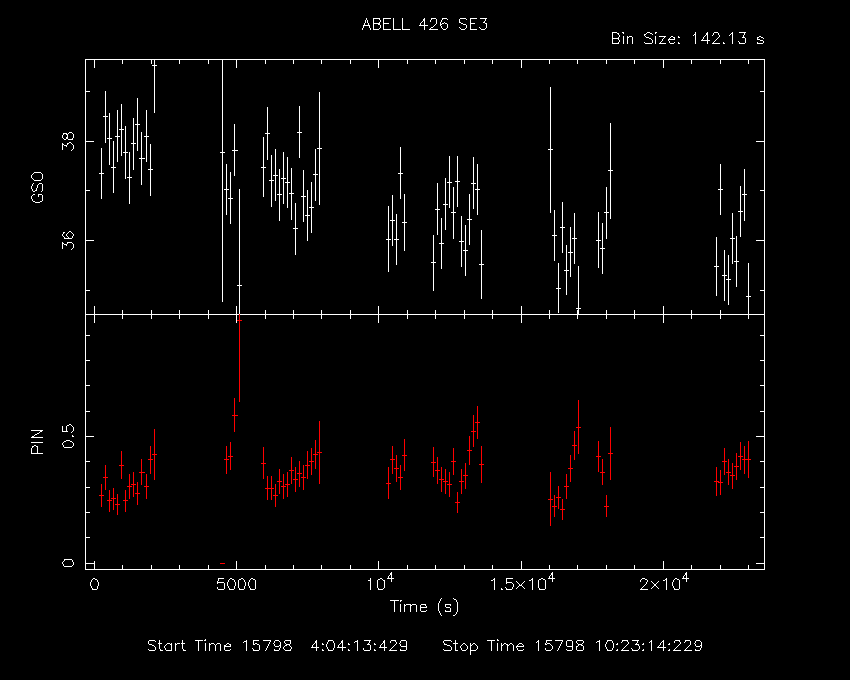Select the Stop Time 15798 10:23:14:229 text
This screenshot has height=680, width=850.
(572, 646)
